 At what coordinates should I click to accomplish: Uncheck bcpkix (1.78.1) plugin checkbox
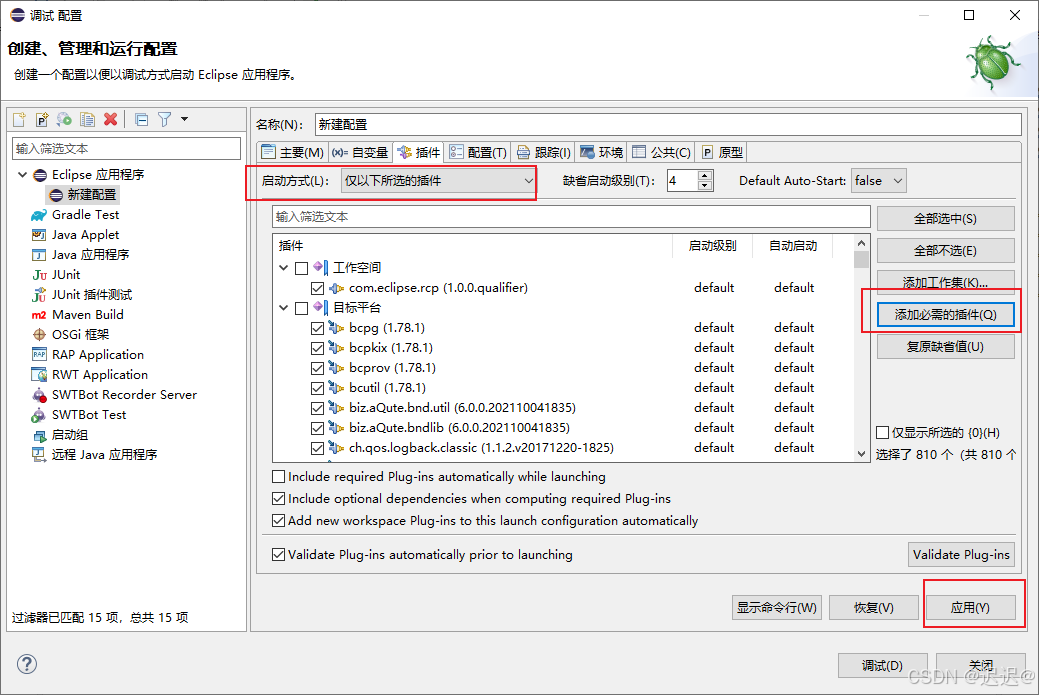pos(317,348)
